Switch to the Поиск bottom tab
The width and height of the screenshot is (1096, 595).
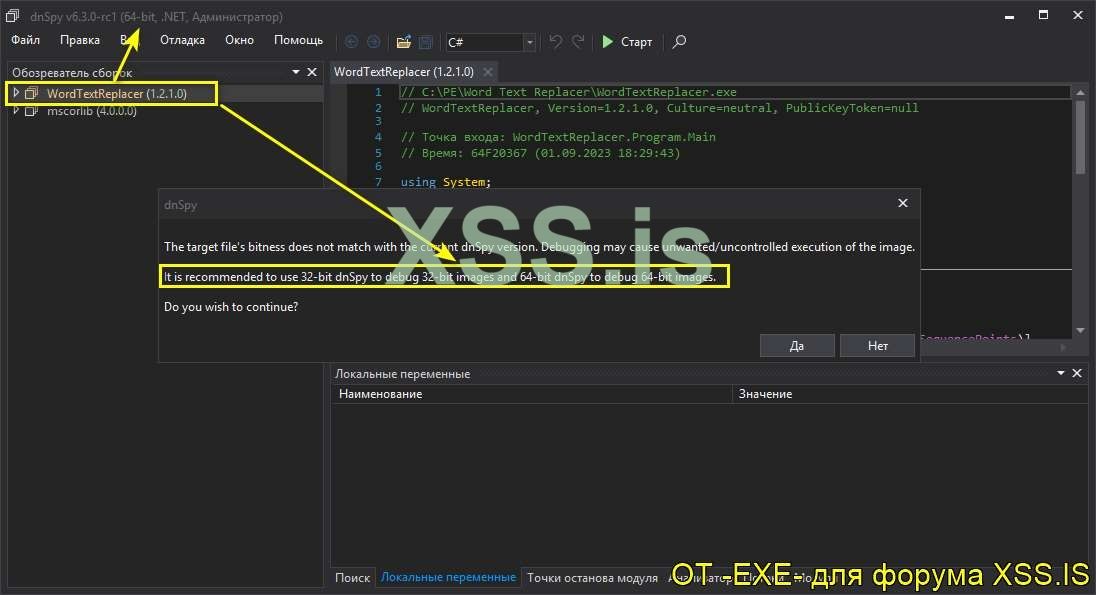click(352, 578)
